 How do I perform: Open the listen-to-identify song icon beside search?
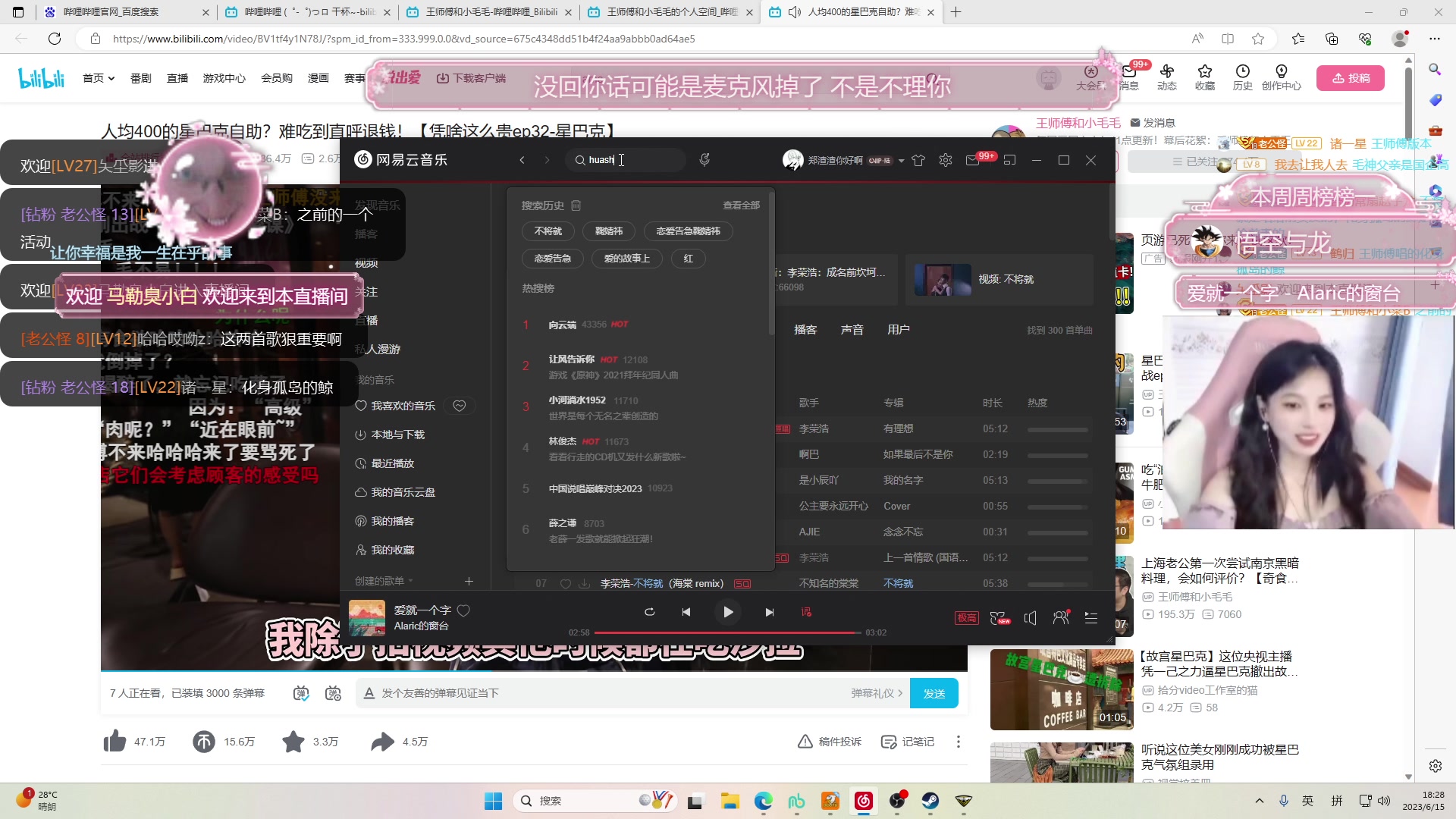tap(704, 160)
